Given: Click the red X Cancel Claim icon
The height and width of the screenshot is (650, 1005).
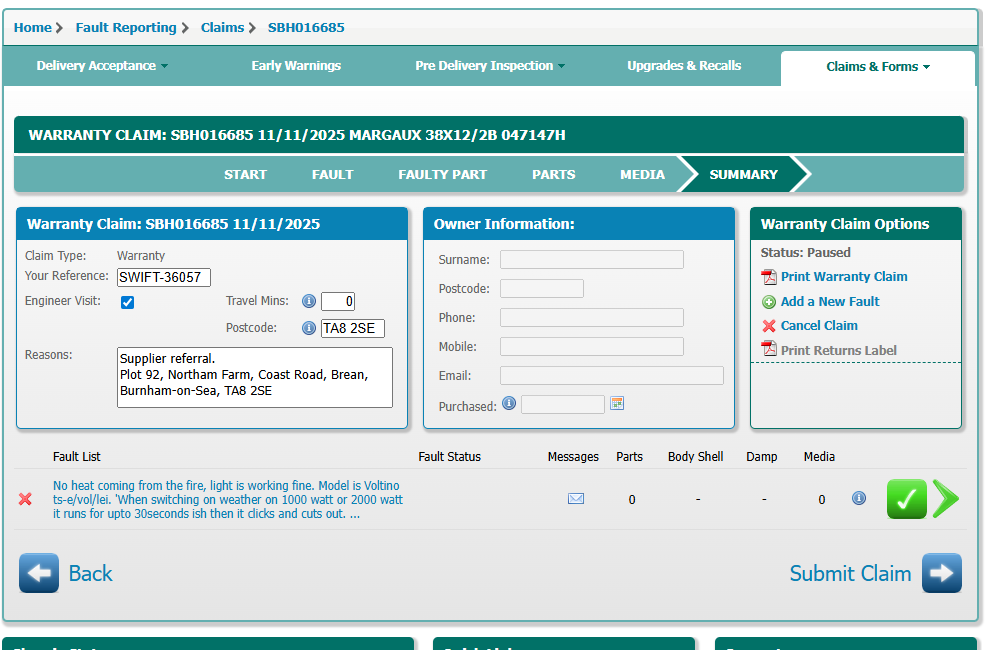Looking at the screenshot, I should coord(768,326).
